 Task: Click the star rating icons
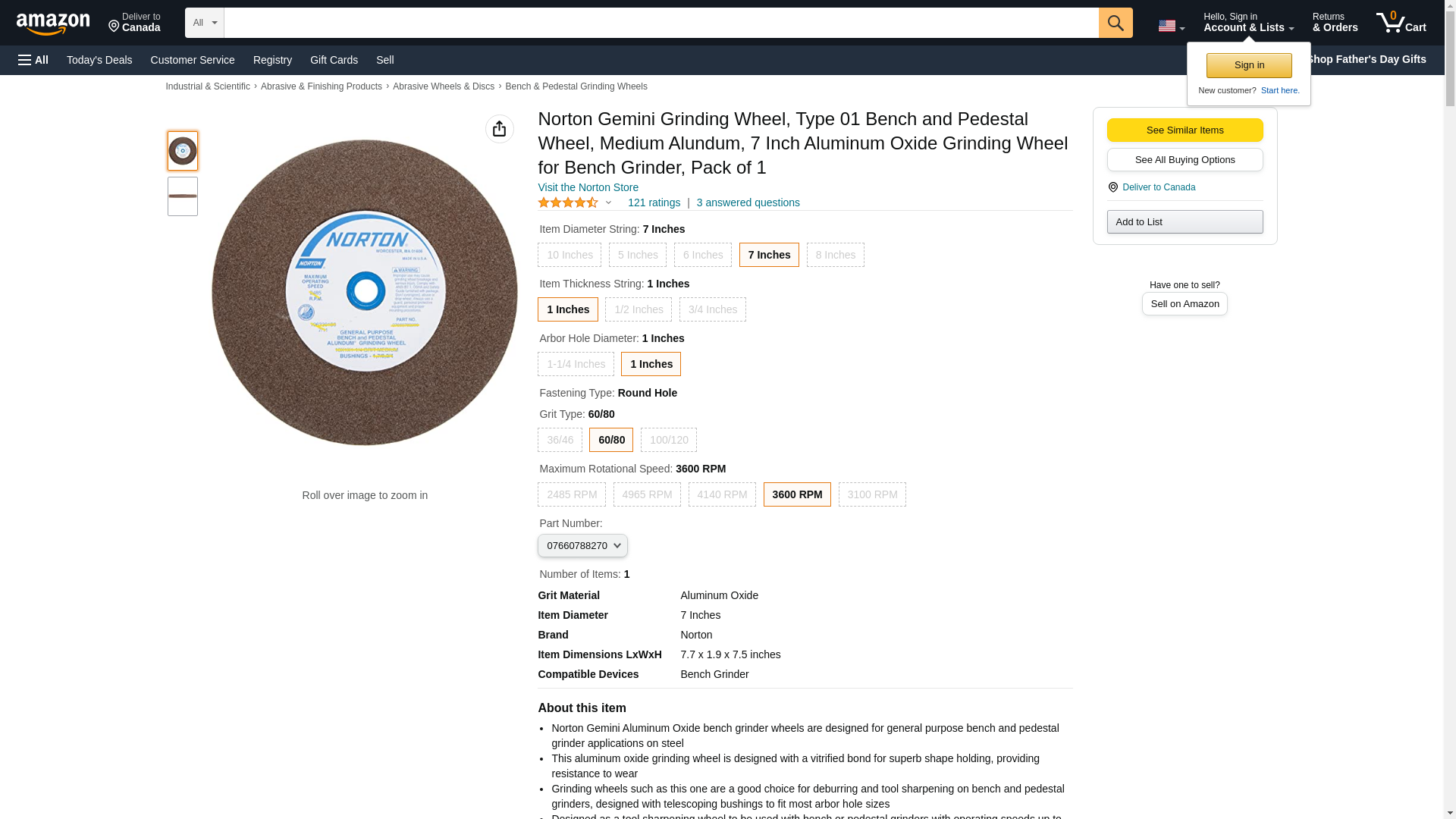point(568,202)
